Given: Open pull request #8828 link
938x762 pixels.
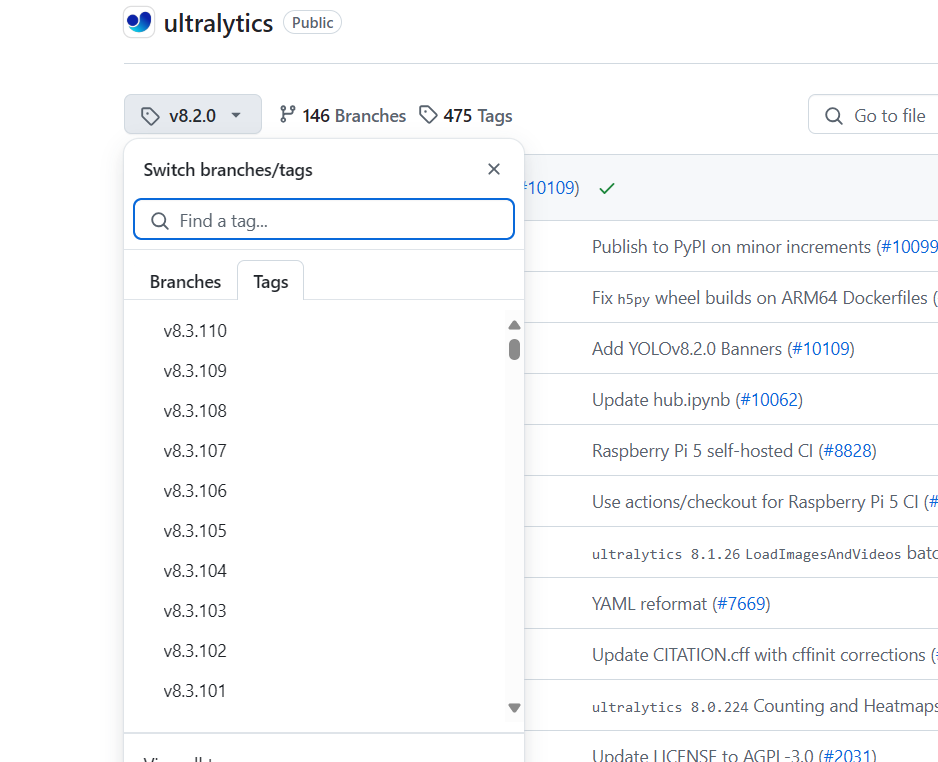Looking at the screenshot, I should click(x=848, y=450).
